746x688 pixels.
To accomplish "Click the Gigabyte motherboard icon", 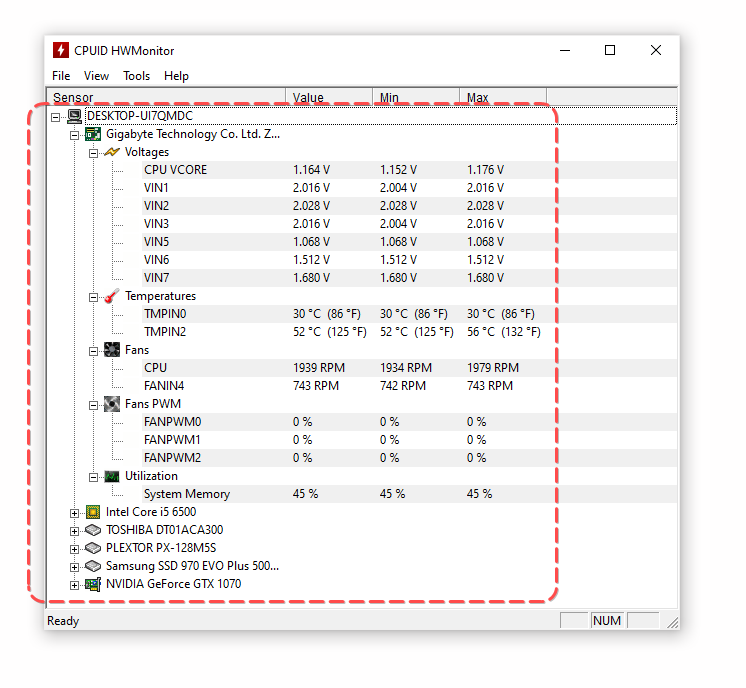I will coord(93,134).
